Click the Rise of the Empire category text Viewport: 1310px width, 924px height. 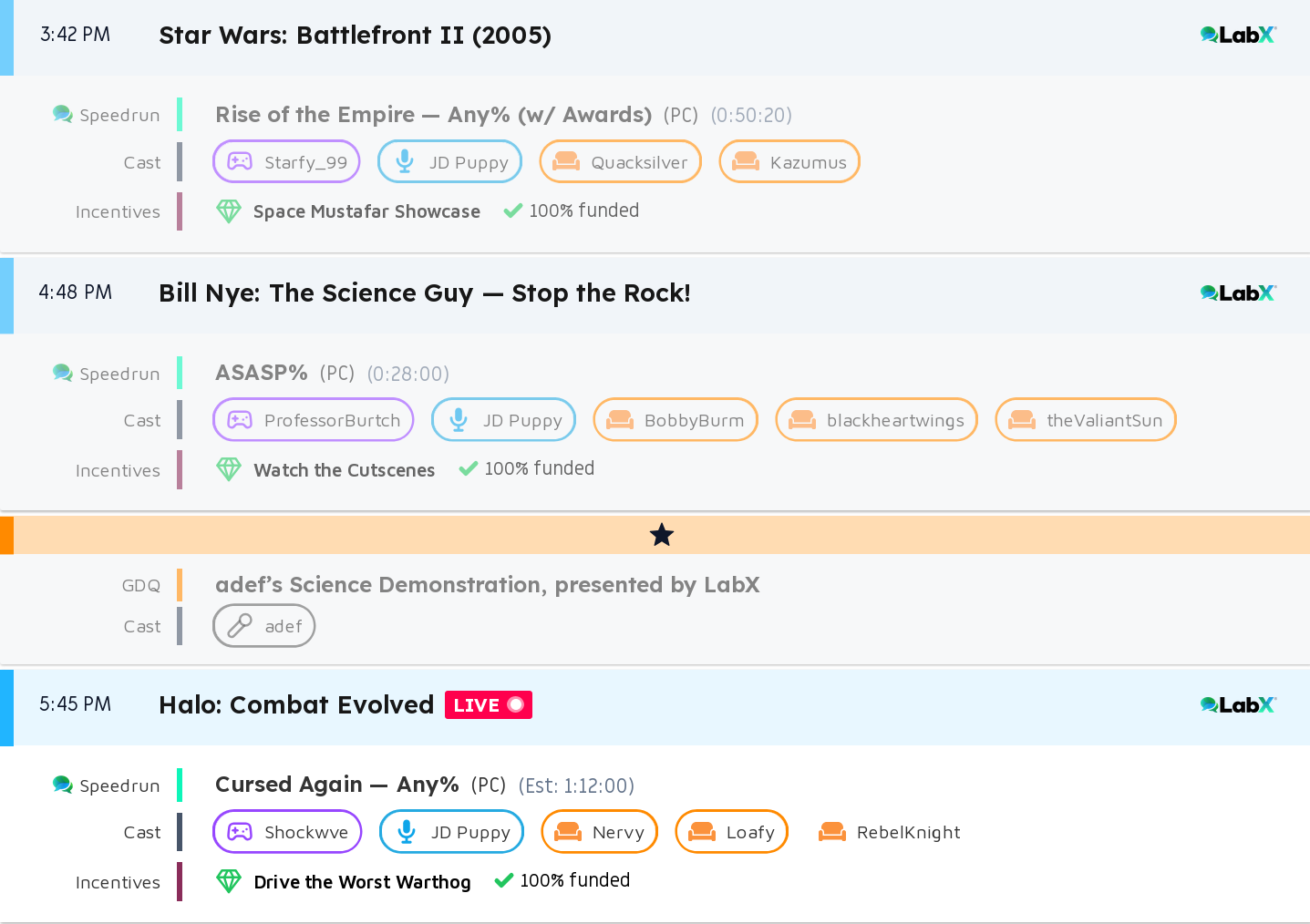(x=434, y=115)
